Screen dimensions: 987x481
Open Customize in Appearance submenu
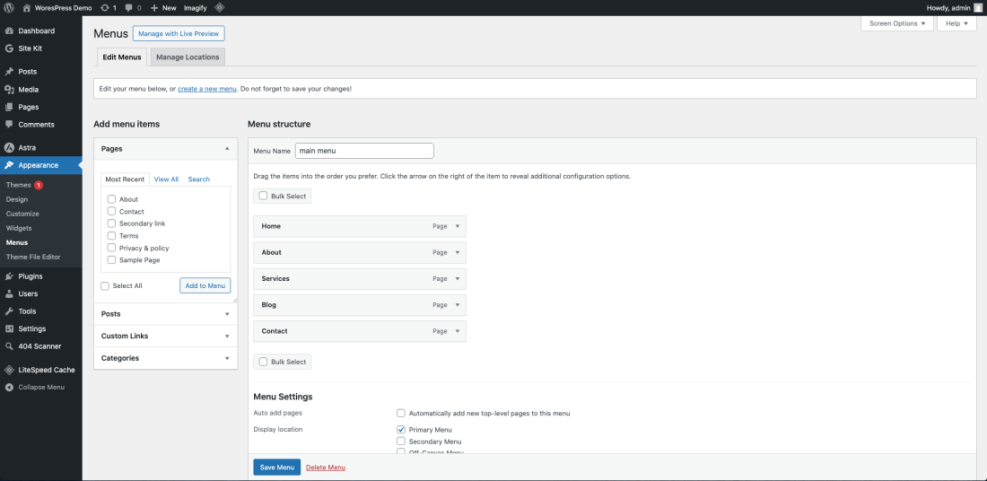click(23, 214)
